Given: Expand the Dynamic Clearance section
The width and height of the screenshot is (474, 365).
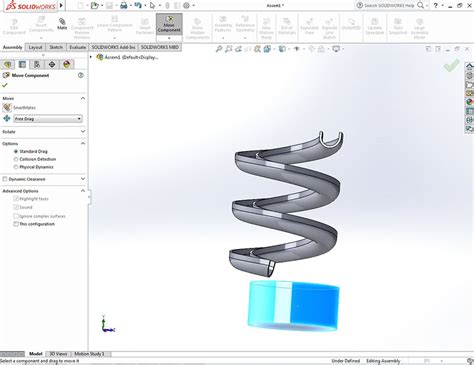Looking at the screenshot, I should [83, 179].
